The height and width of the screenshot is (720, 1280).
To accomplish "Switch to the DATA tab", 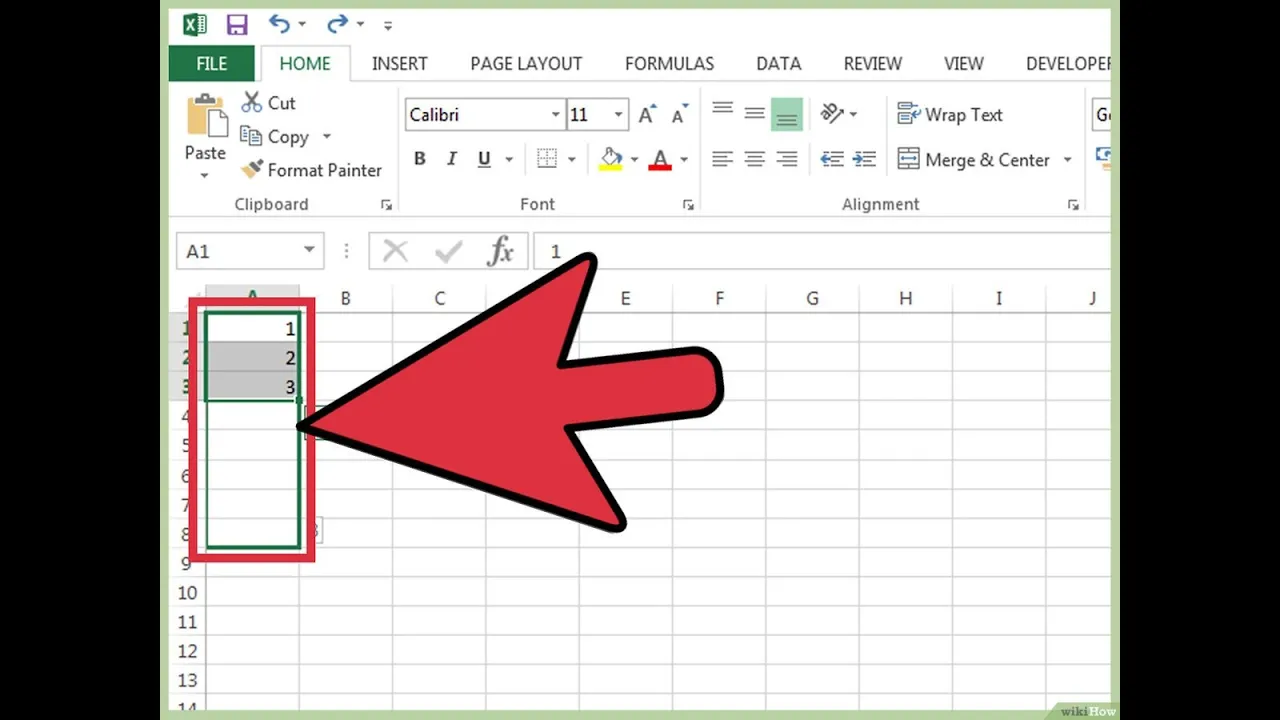I will click(778, 63).
